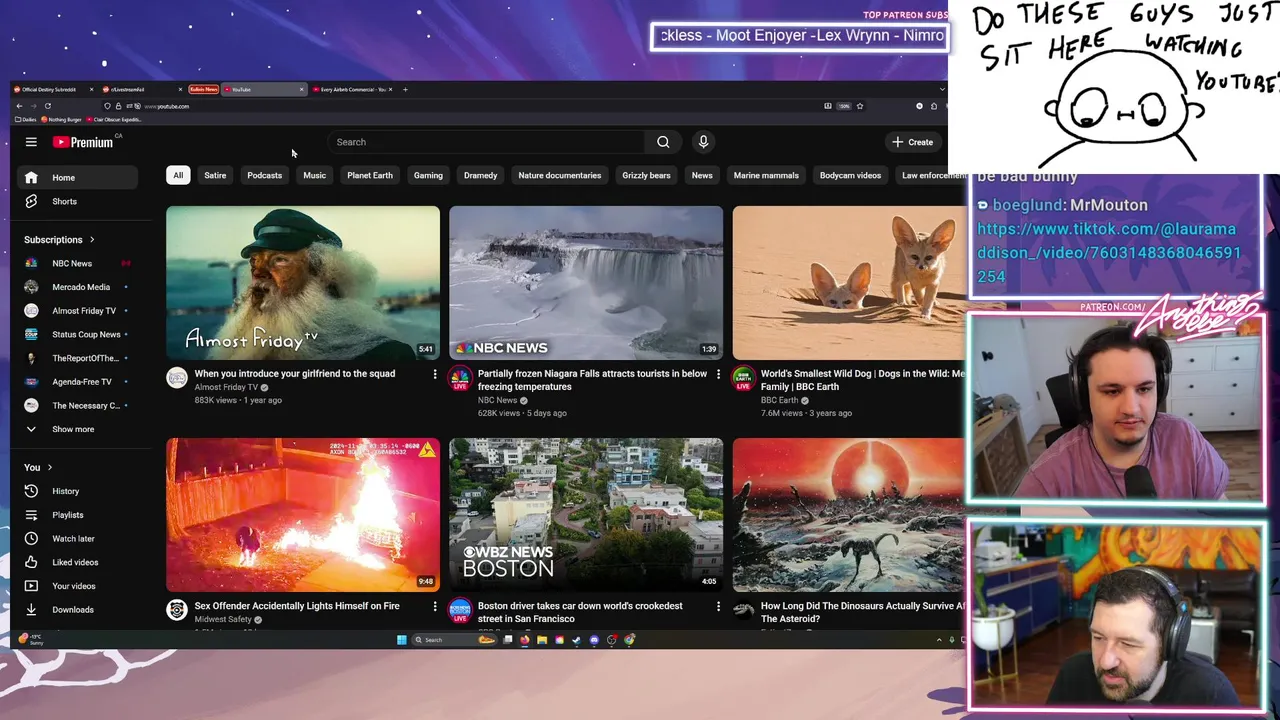Select the Podcasts filter chip
This screenshot has width=1280, height=720.
click(265, 175)
